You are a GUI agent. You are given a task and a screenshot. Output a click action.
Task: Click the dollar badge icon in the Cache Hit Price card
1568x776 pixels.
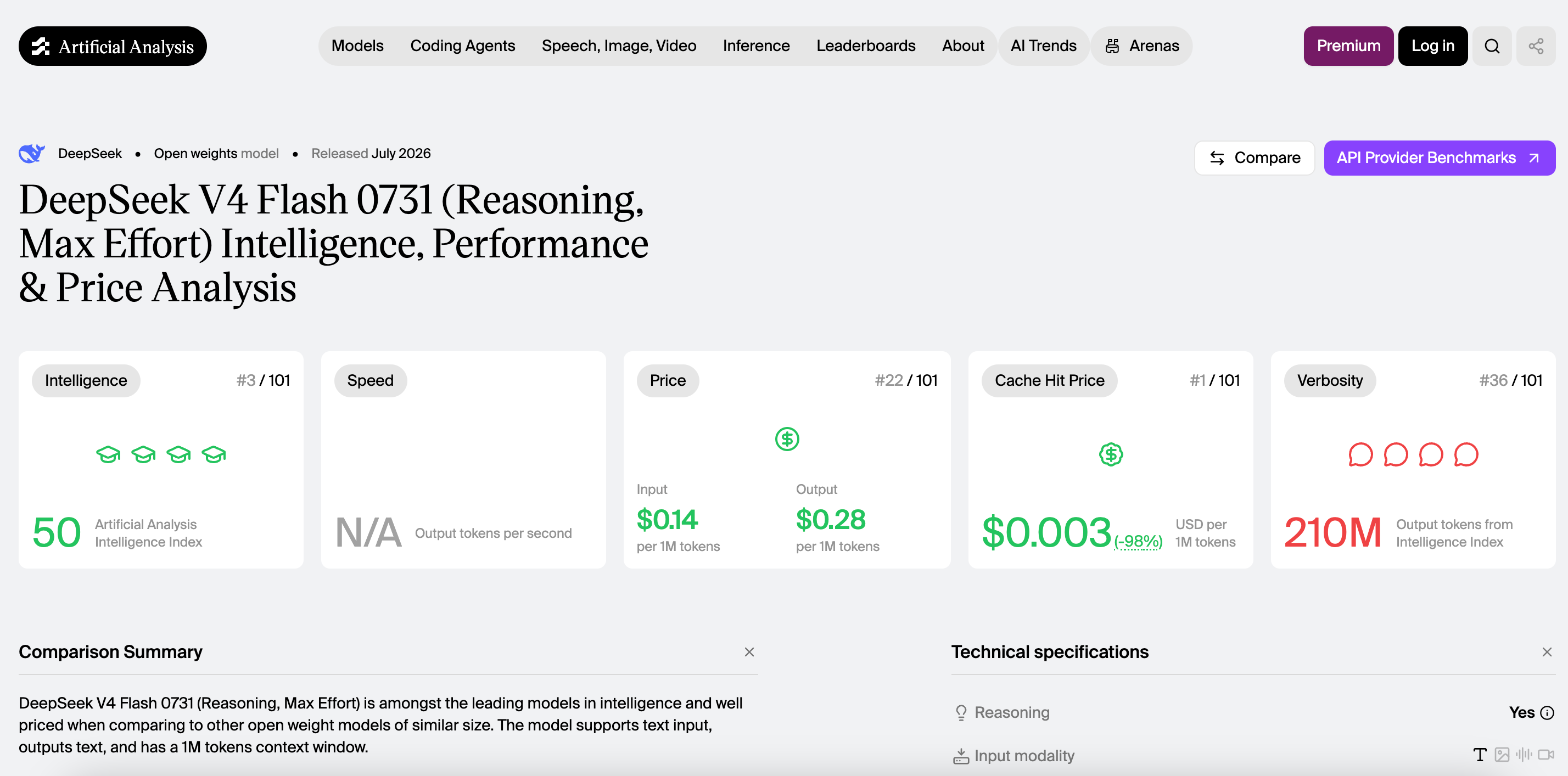pos(1111,454)
